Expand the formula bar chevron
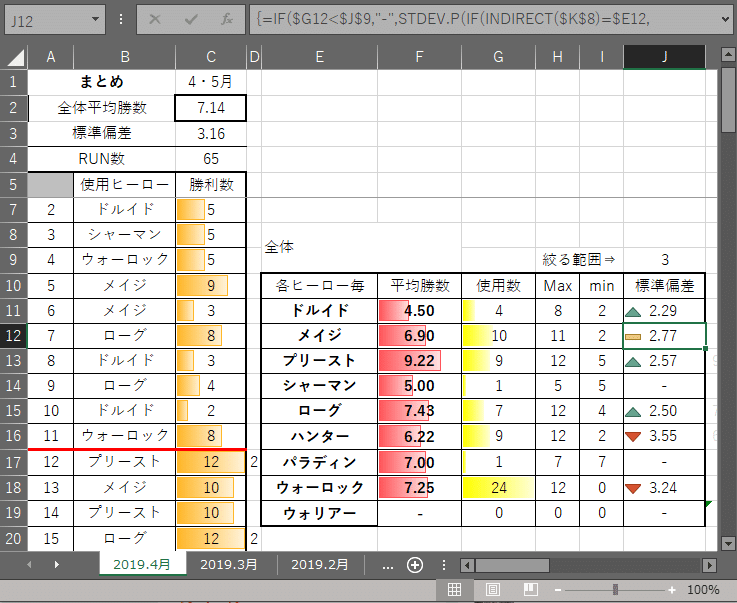This screenshot has width=737, height=603. pyautogui.click(x=724, y=19)
